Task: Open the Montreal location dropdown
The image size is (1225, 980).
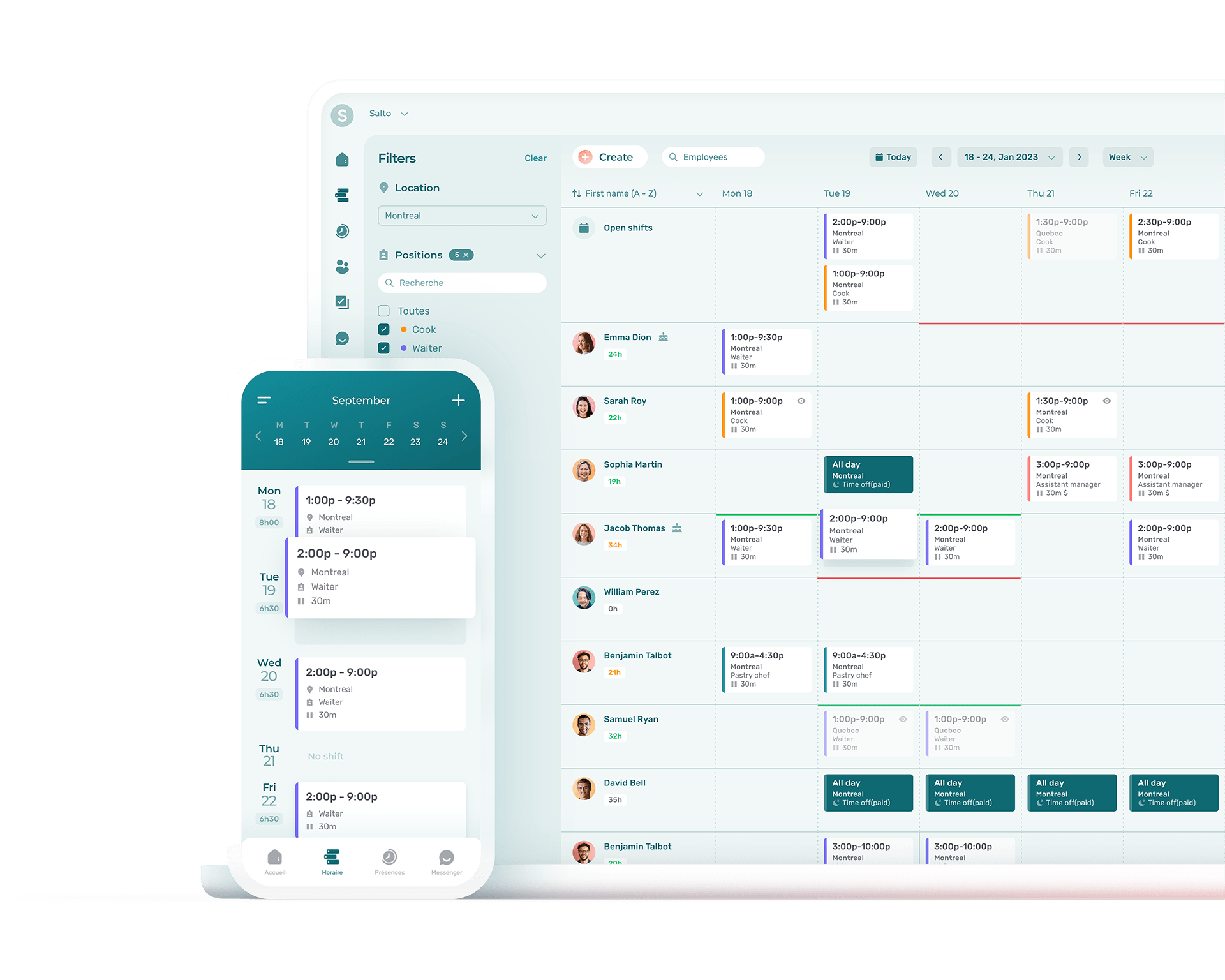Action: coord(462,215)
